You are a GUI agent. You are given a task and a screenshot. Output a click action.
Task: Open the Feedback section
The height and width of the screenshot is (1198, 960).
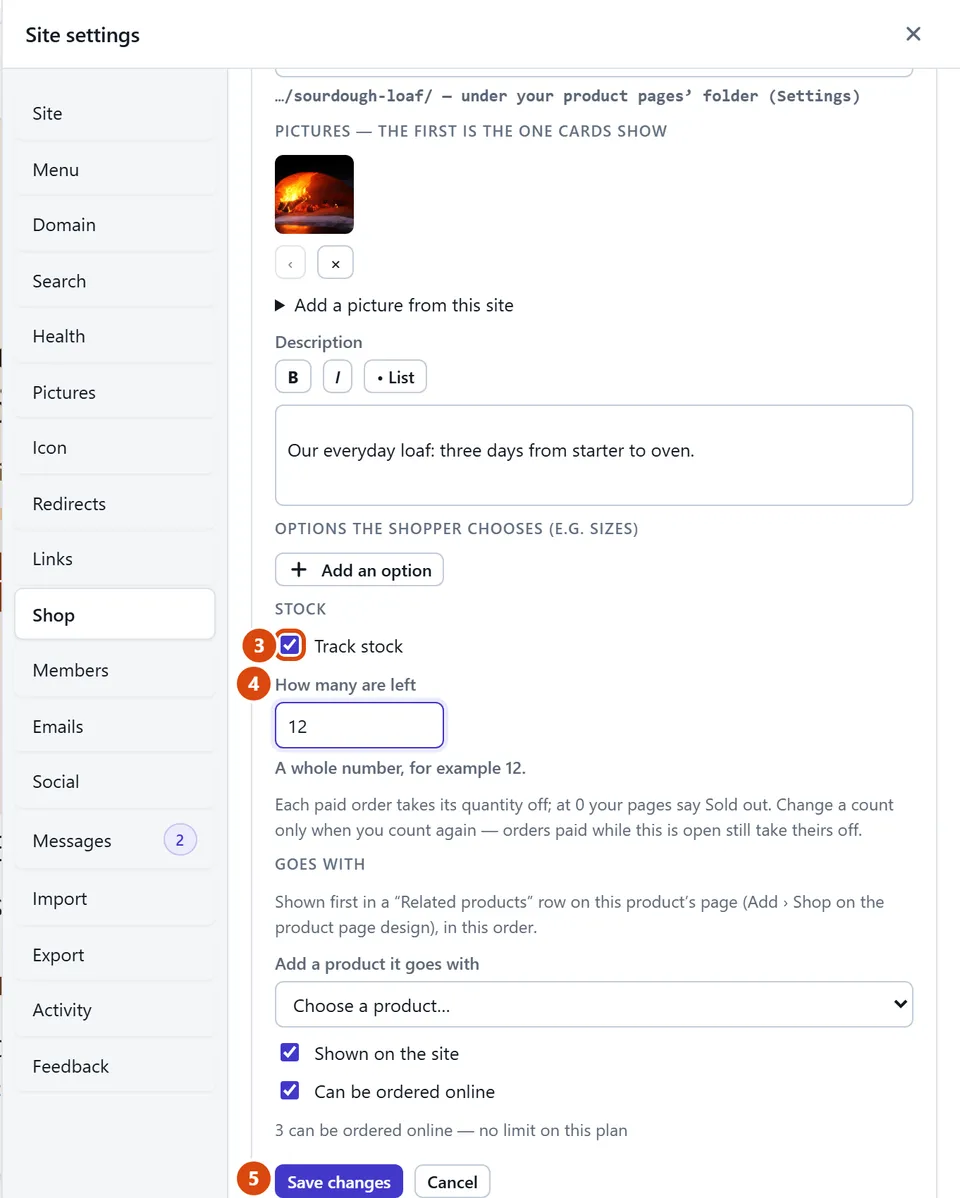tap(115, 1067)
